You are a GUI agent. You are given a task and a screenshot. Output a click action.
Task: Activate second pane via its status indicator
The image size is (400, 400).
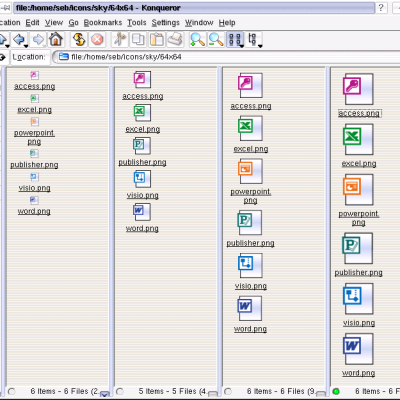point(120,391)
